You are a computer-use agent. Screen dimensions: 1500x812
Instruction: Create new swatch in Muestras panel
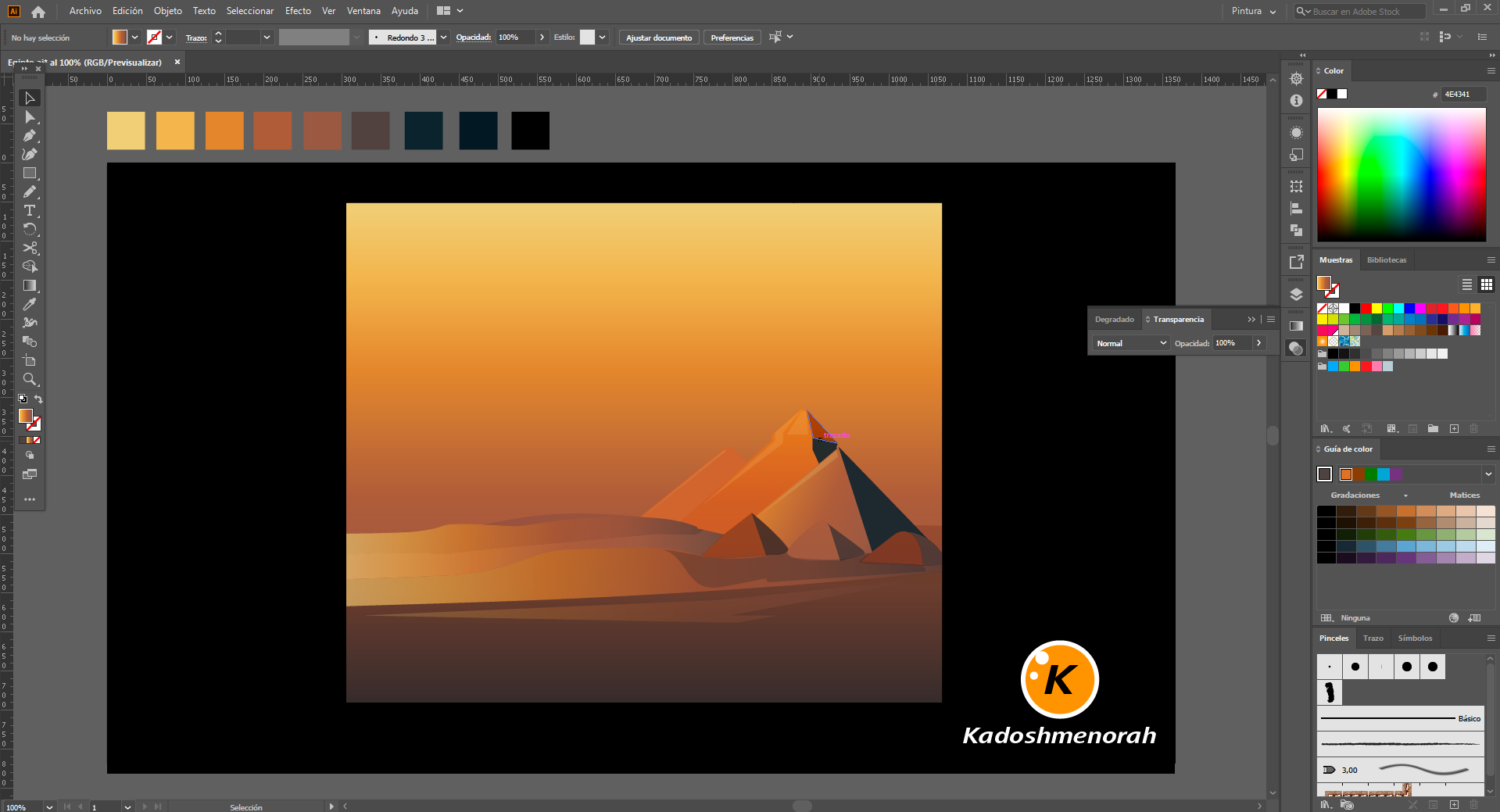pyautogui.click(x=1454, y=429)
